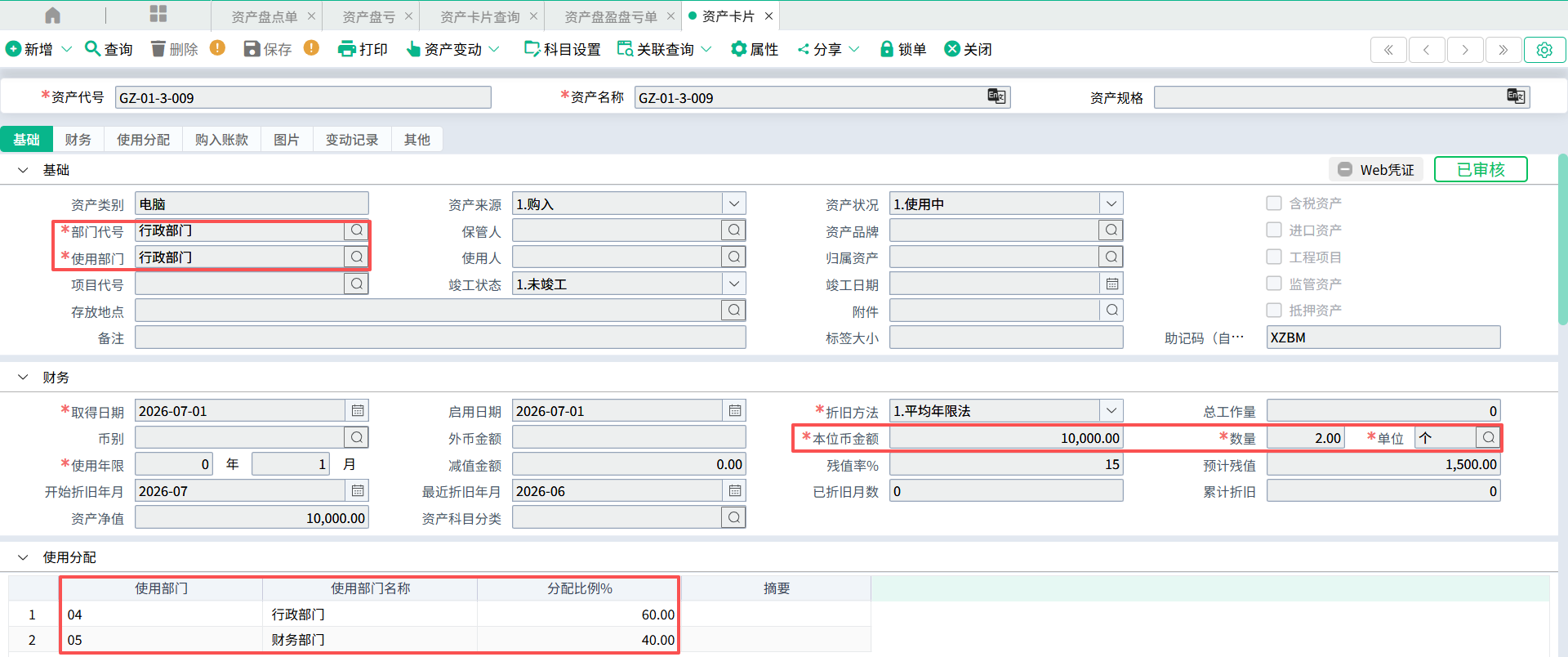The image size is (1568, 657).
Task: Go to previous record arrow
Action: click(1427, 50)
